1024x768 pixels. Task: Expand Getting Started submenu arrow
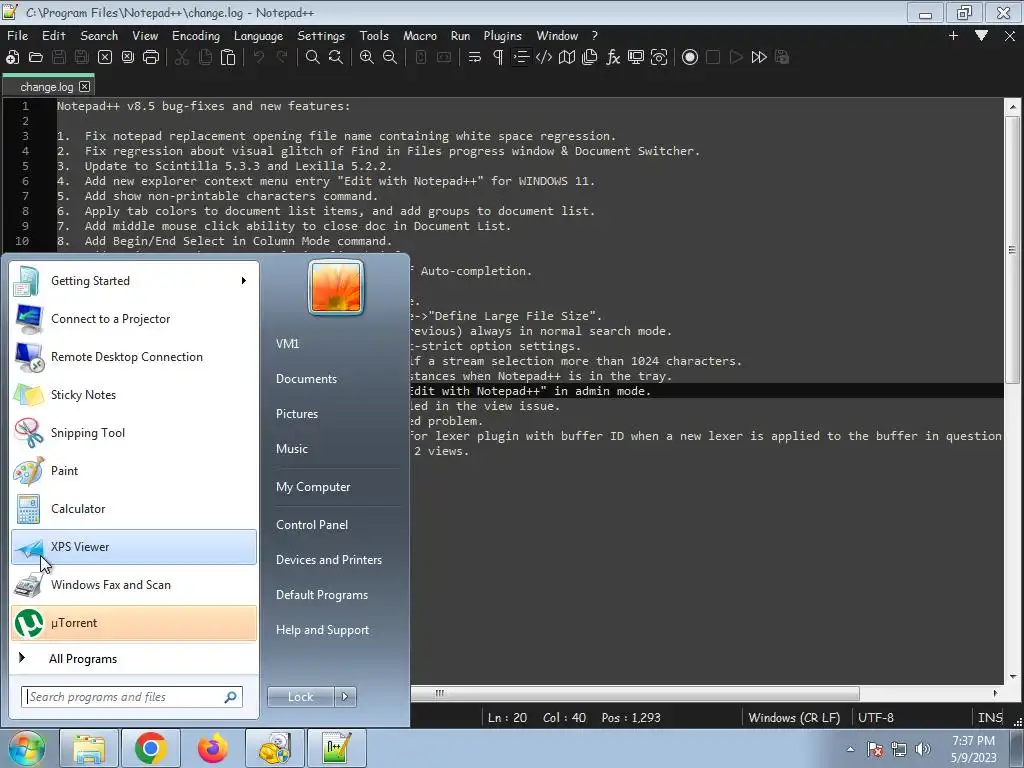tap(244, 281)
